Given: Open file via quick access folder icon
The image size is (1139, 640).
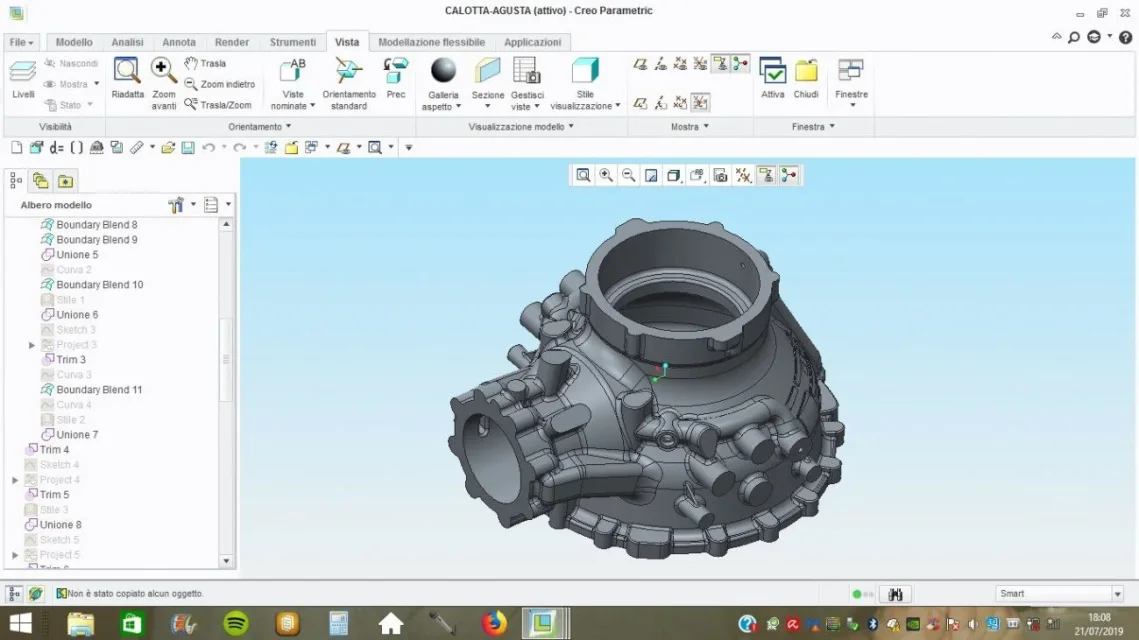Looking at the screenshot, I should tap(168, 147).
